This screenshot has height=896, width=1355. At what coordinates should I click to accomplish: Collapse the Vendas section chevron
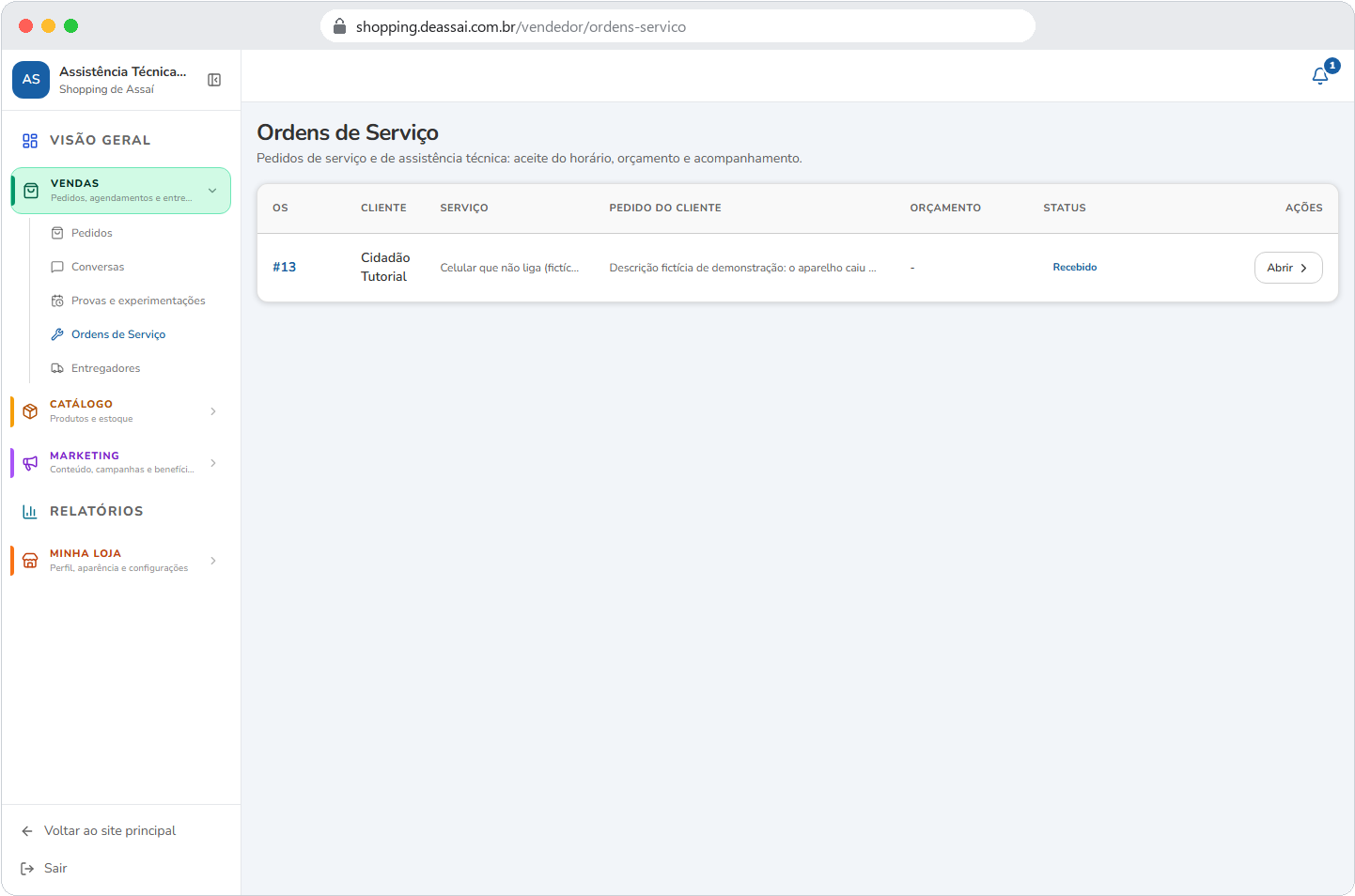[x=212, y=191]
